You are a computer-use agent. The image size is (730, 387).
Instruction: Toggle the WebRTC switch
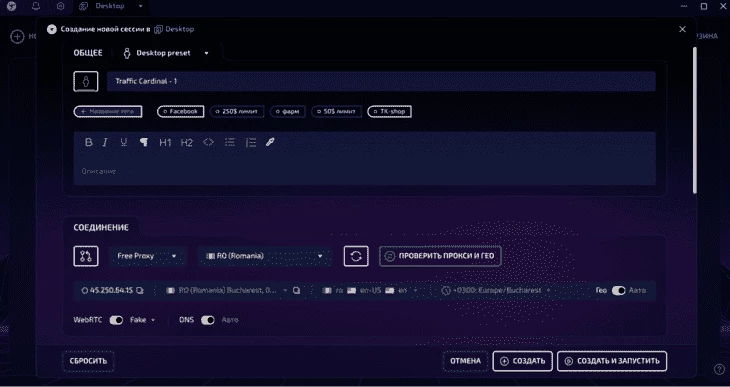(116, 320)
